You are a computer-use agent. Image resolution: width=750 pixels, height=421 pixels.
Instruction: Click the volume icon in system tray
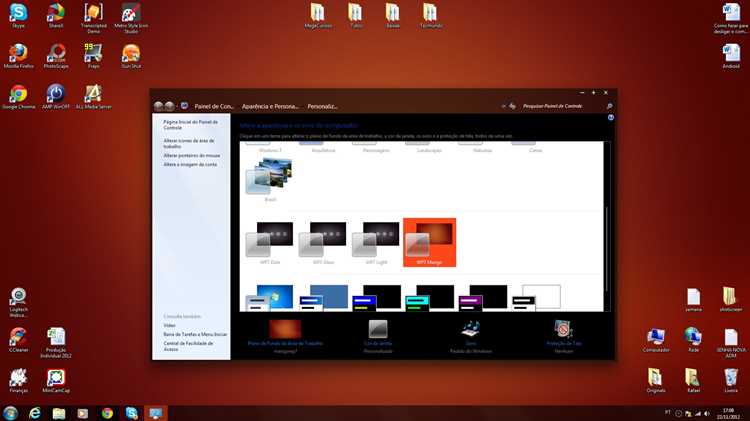point(707,413)
